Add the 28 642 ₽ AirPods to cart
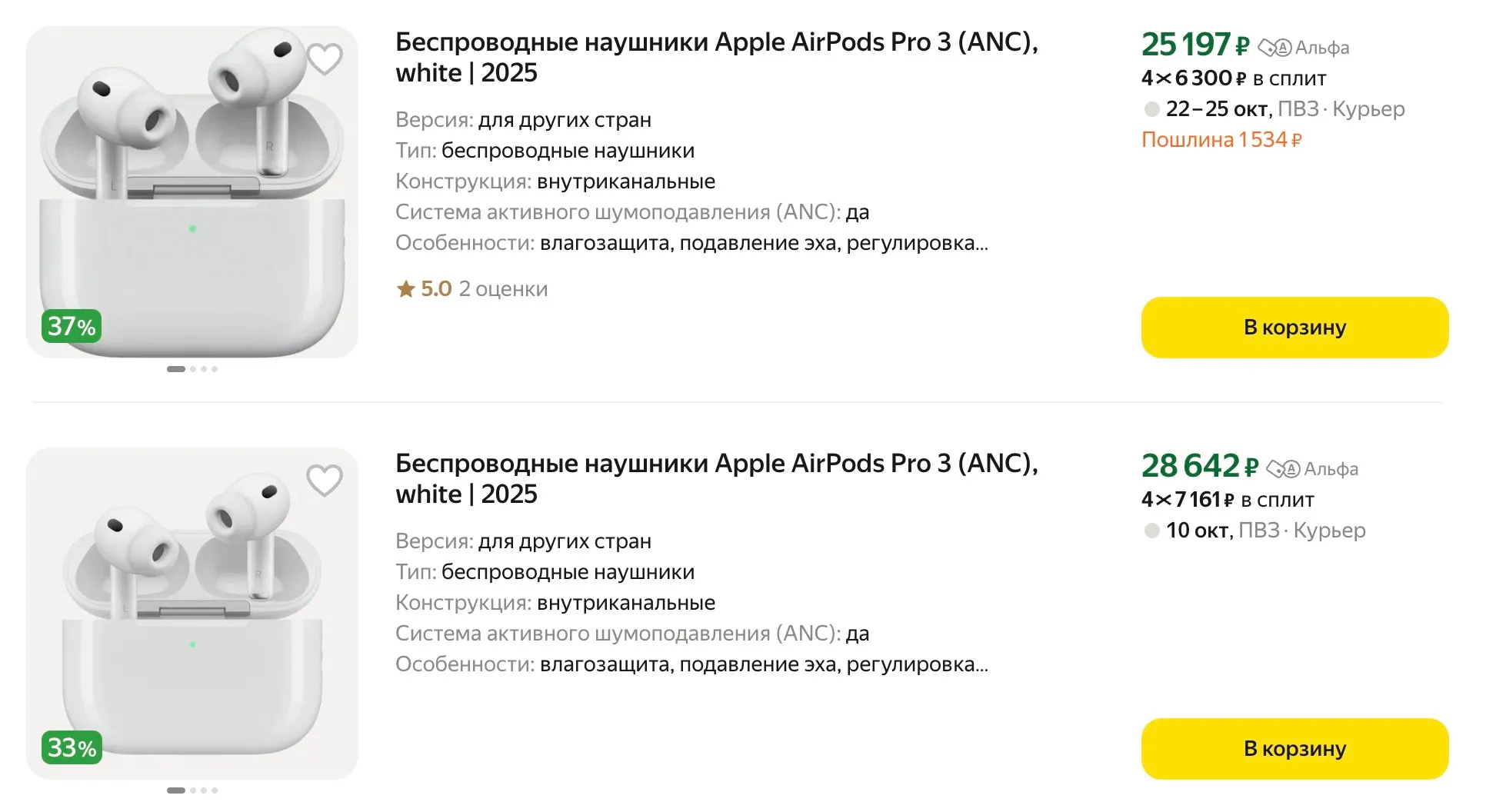 click(1294, 749)
